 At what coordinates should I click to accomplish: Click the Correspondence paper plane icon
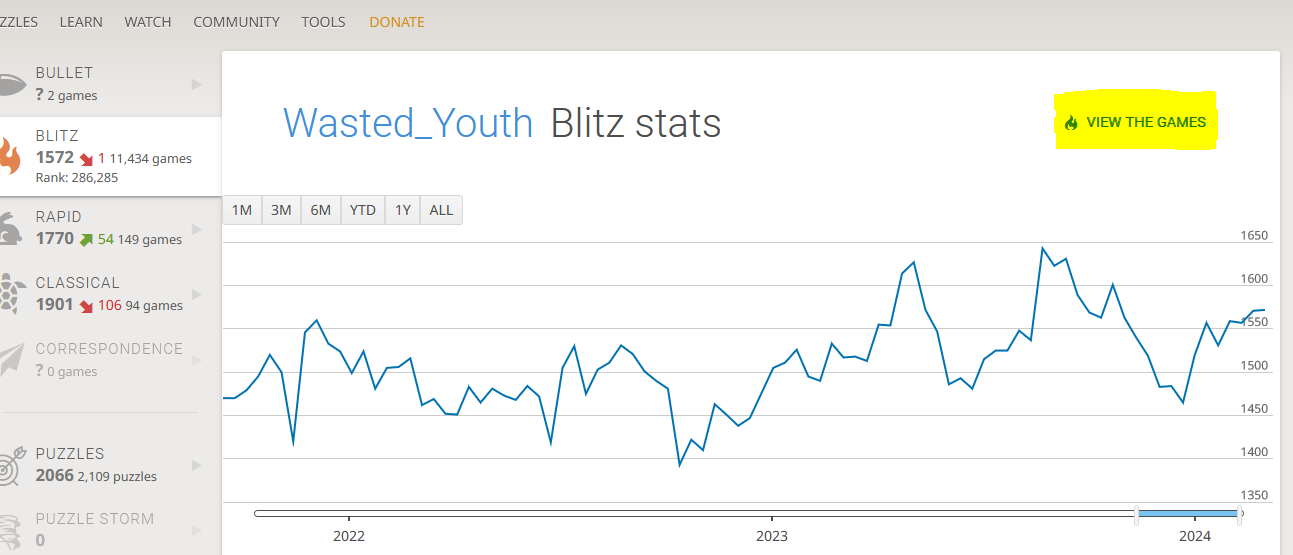[10, 360]
